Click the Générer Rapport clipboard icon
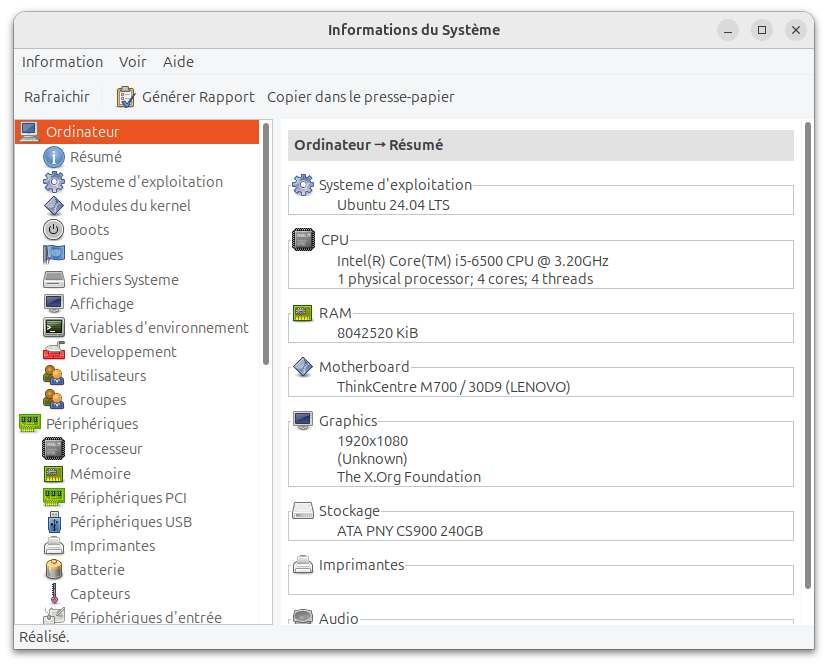 coord(125,97)
